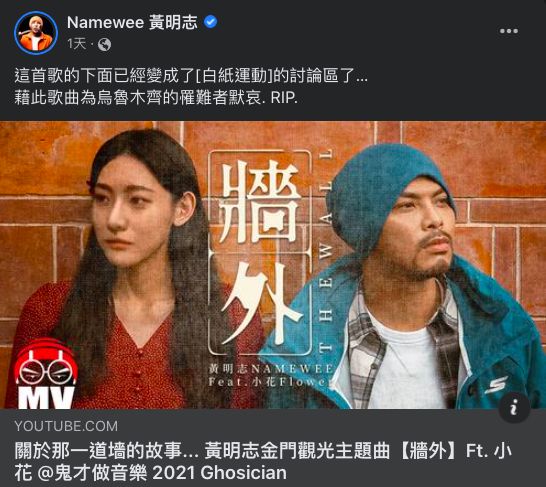The height and width of the screenshot is (487, 546).
Task: Open Namewee's profile picture
Action: pyautogui.click(x=36, y=33)
